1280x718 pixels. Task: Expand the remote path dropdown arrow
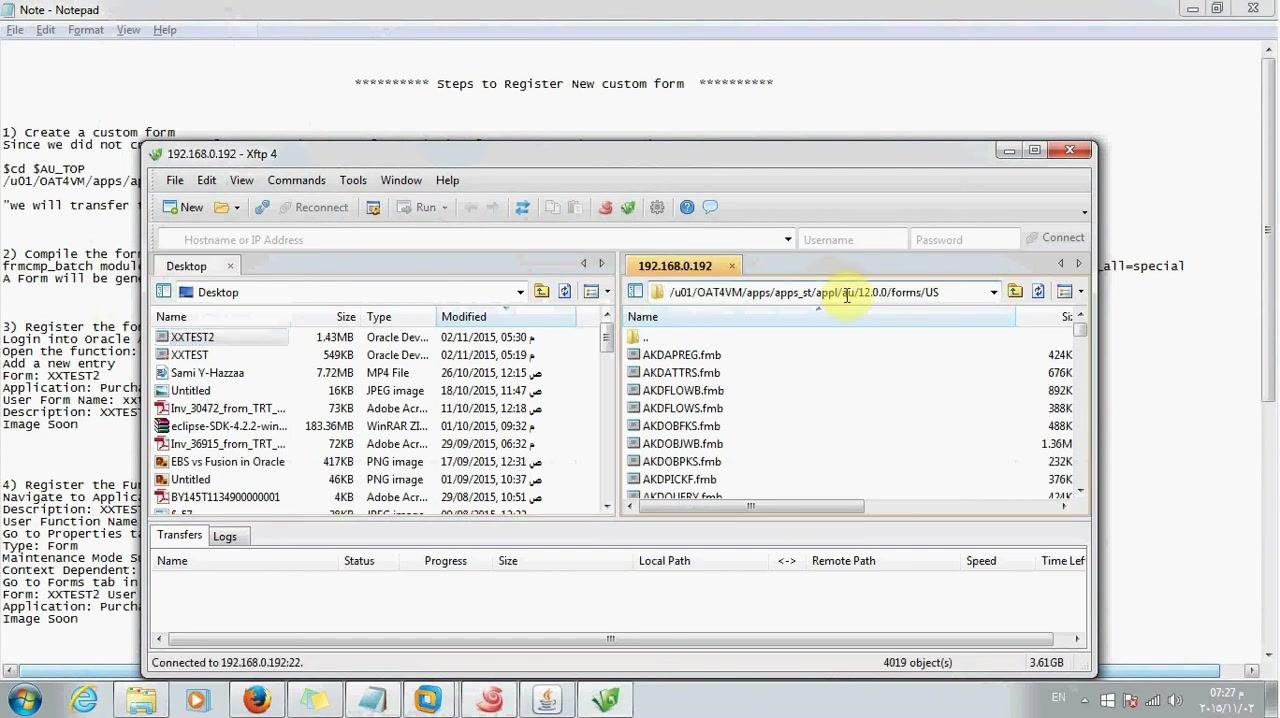[993, 293]
